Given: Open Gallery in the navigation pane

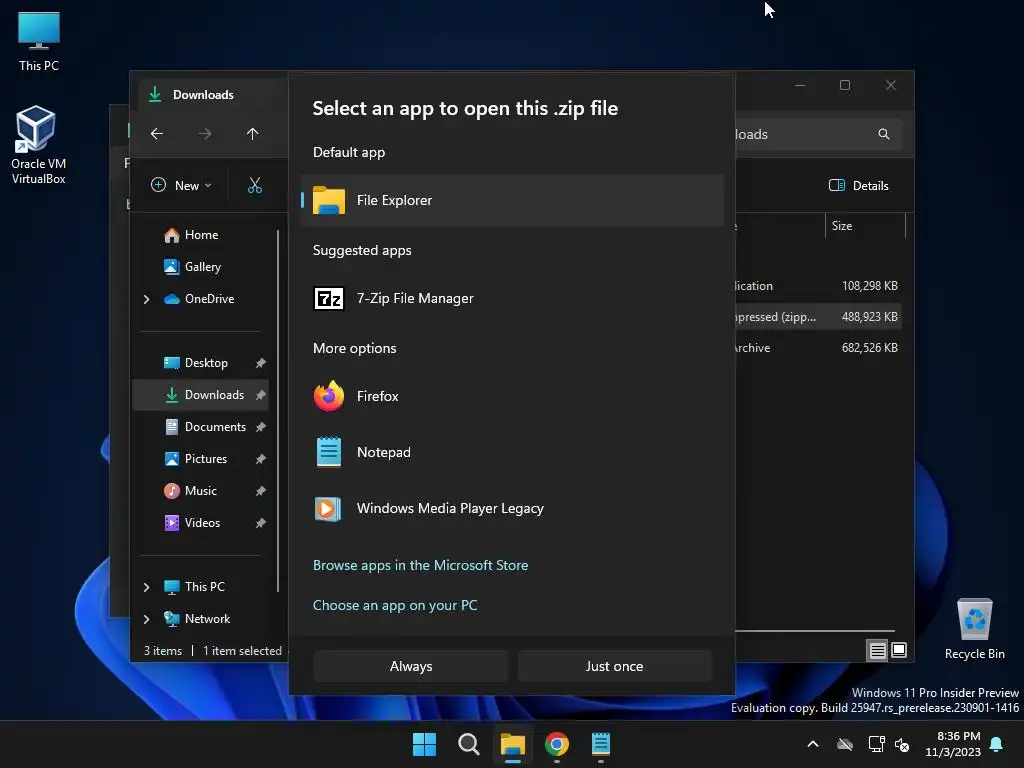Looking at the screenshot, I should pyautogui.click(x=202, y=267).
